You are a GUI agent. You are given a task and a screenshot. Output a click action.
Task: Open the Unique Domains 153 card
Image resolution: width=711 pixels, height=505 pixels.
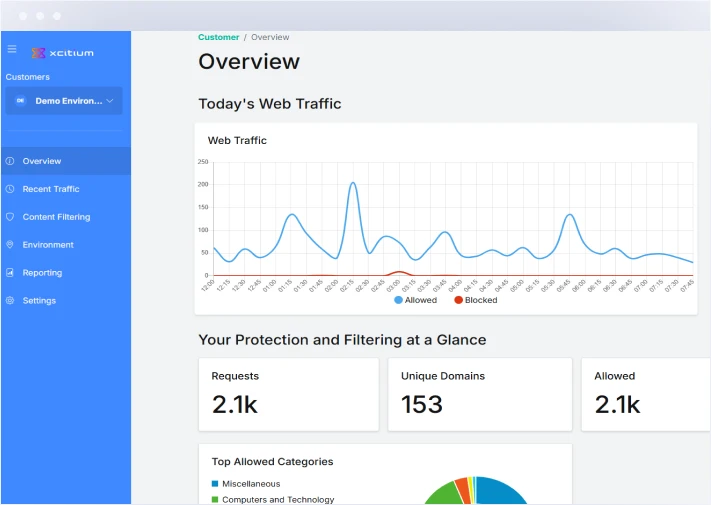[x=479, y=394]
